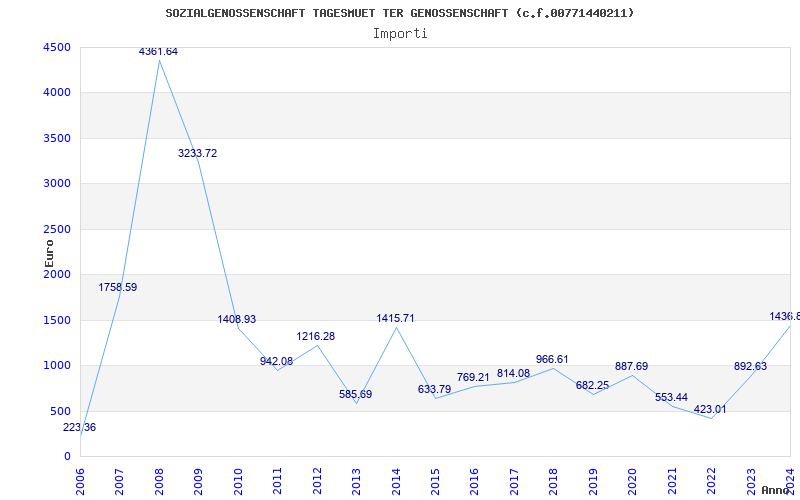Click the x-axis year 2006

[80, 481]
